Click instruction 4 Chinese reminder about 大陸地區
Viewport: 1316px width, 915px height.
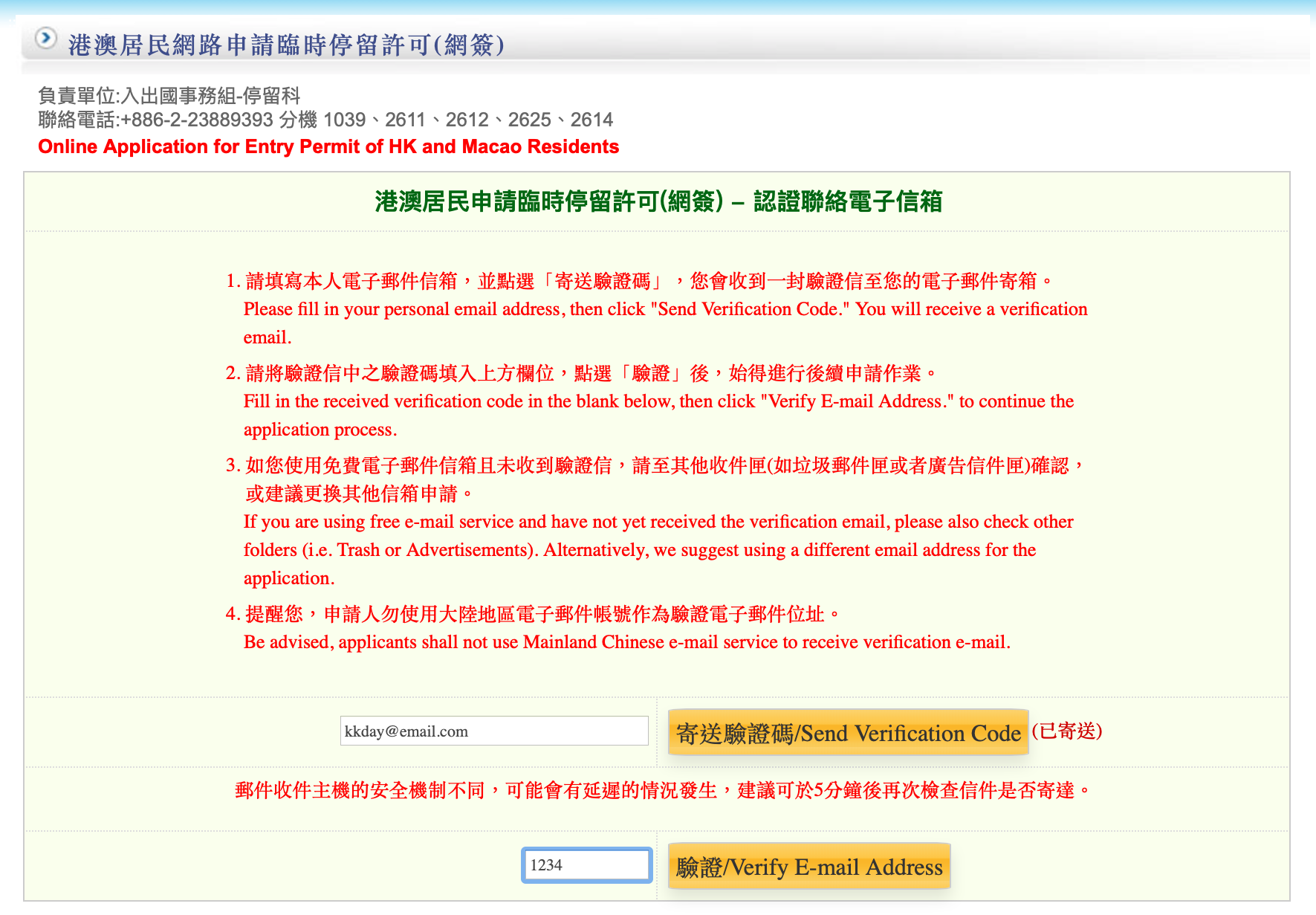[x=534, y=614]
